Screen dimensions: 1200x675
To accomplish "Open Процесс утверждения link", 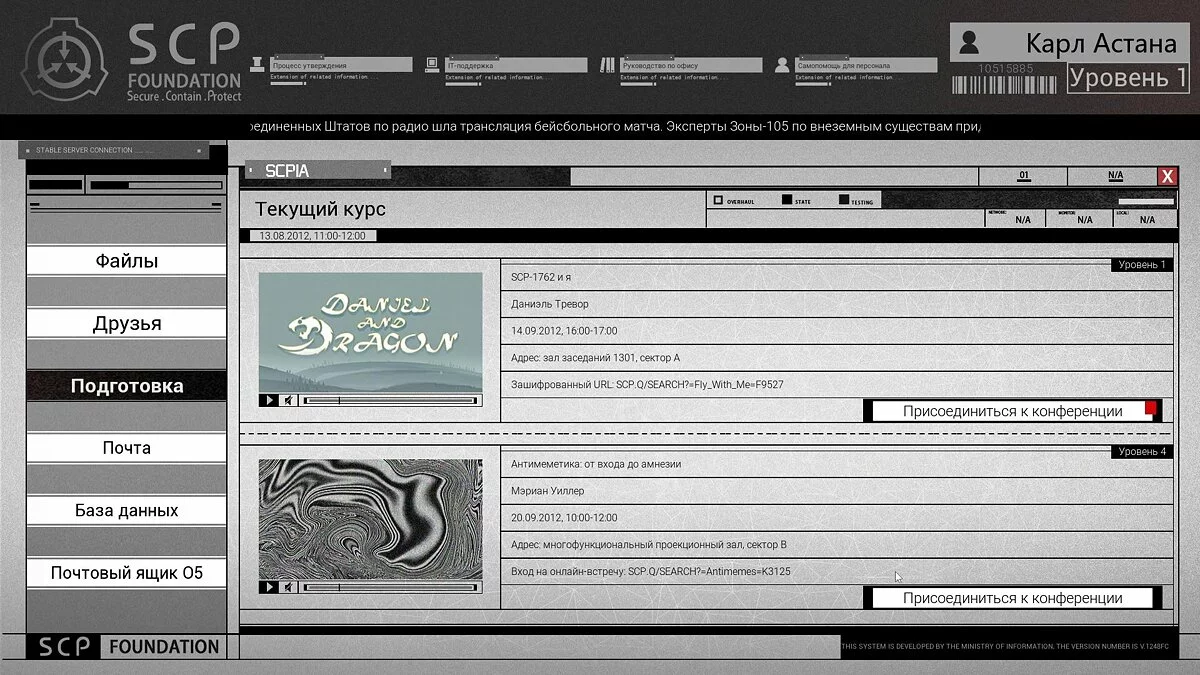I will pyautogui.click(x=341, y=65).
